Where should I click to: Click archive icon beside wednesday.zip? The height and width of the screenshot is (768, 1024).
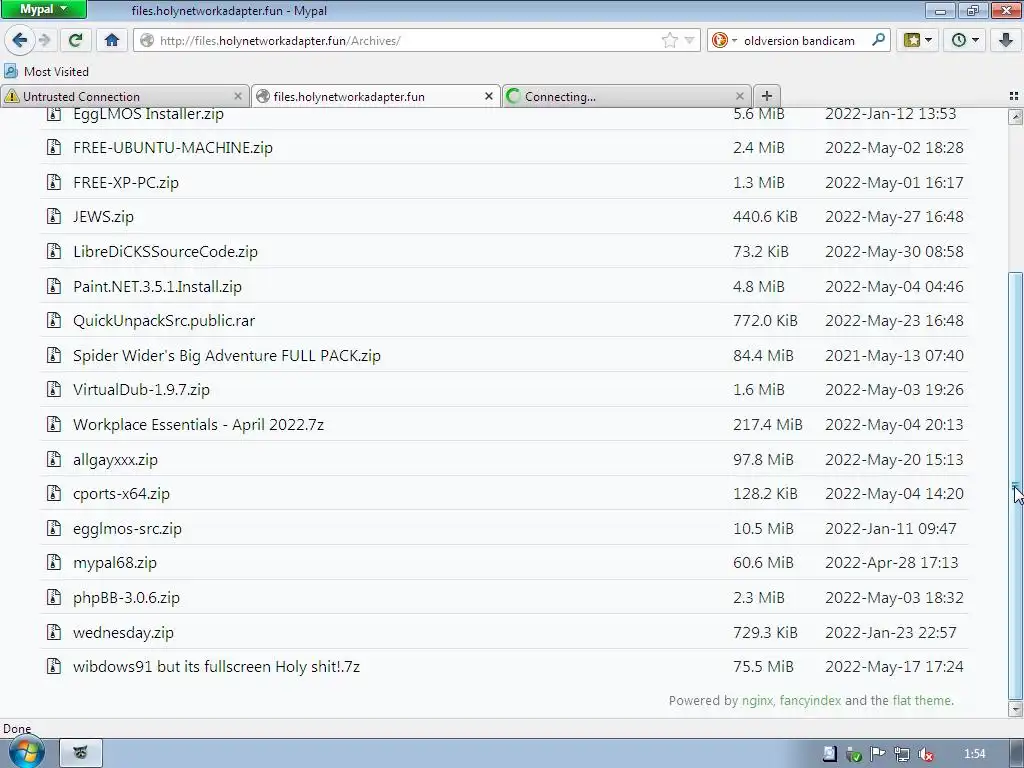pyautogui.click(x=54, y=632)
